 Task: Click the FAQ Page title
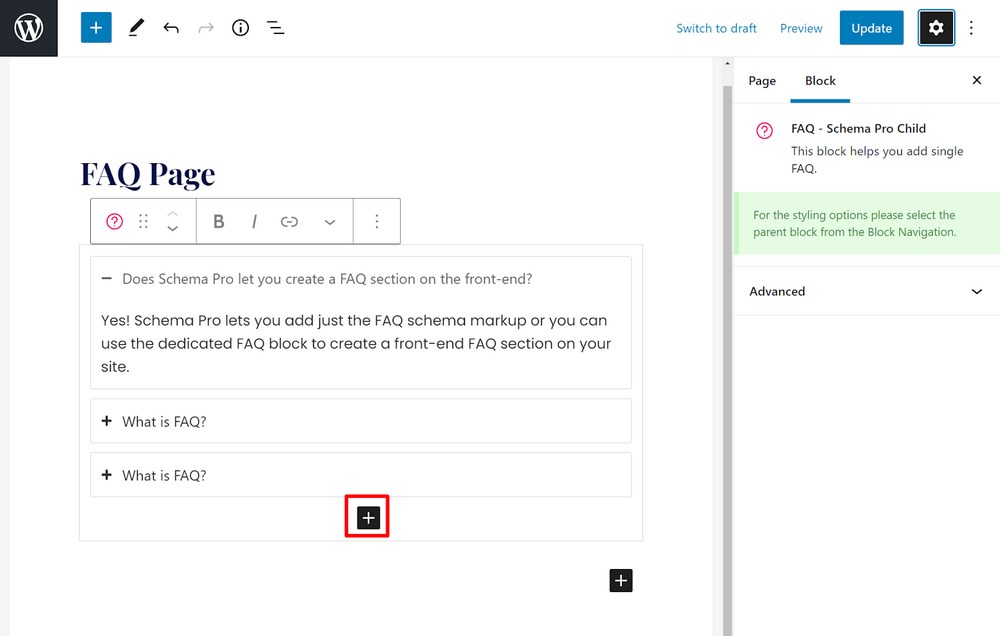click(x=148, y=174)
